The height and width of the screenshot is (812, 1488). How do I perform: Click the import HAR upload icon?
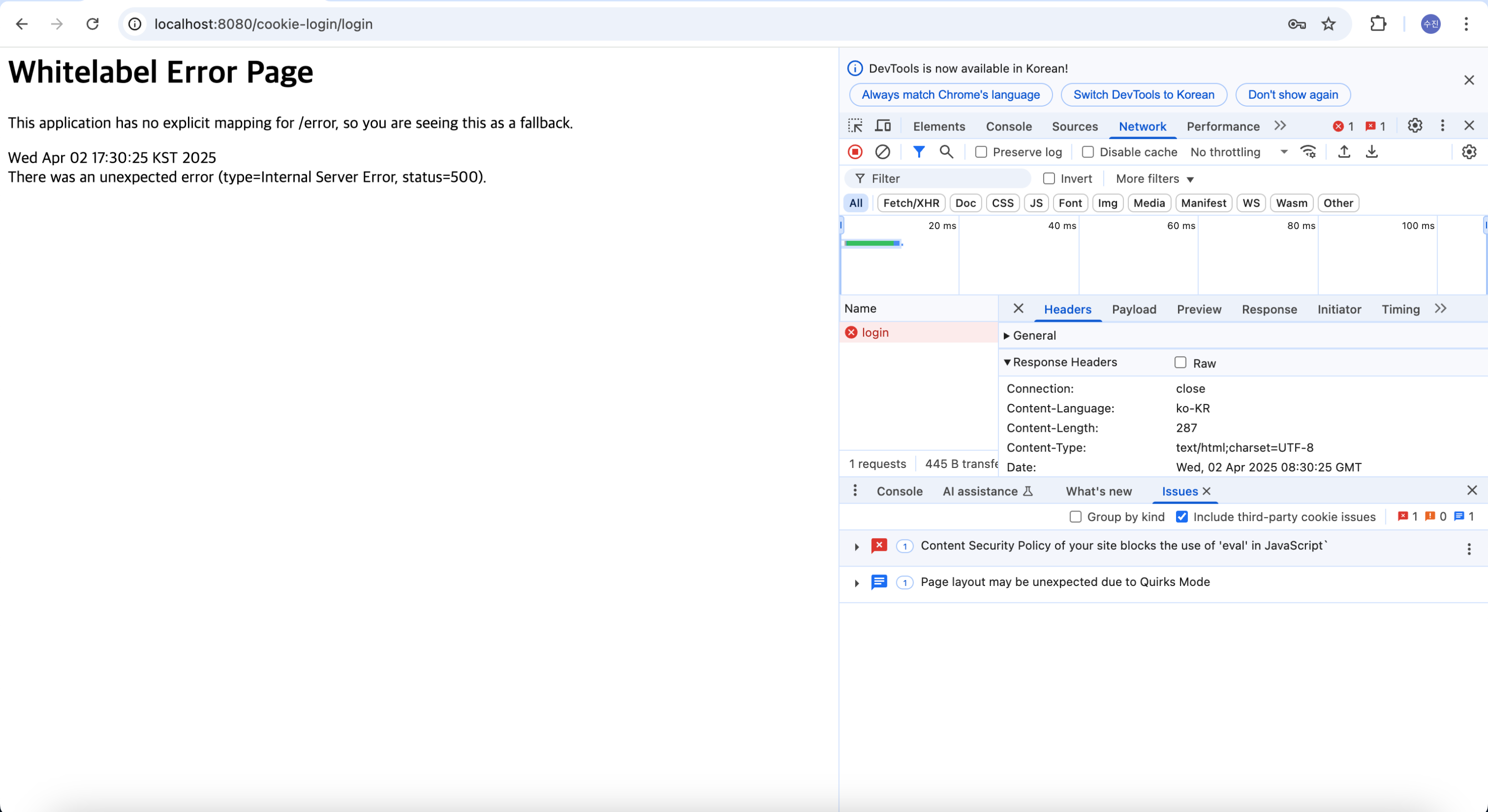1344,152
